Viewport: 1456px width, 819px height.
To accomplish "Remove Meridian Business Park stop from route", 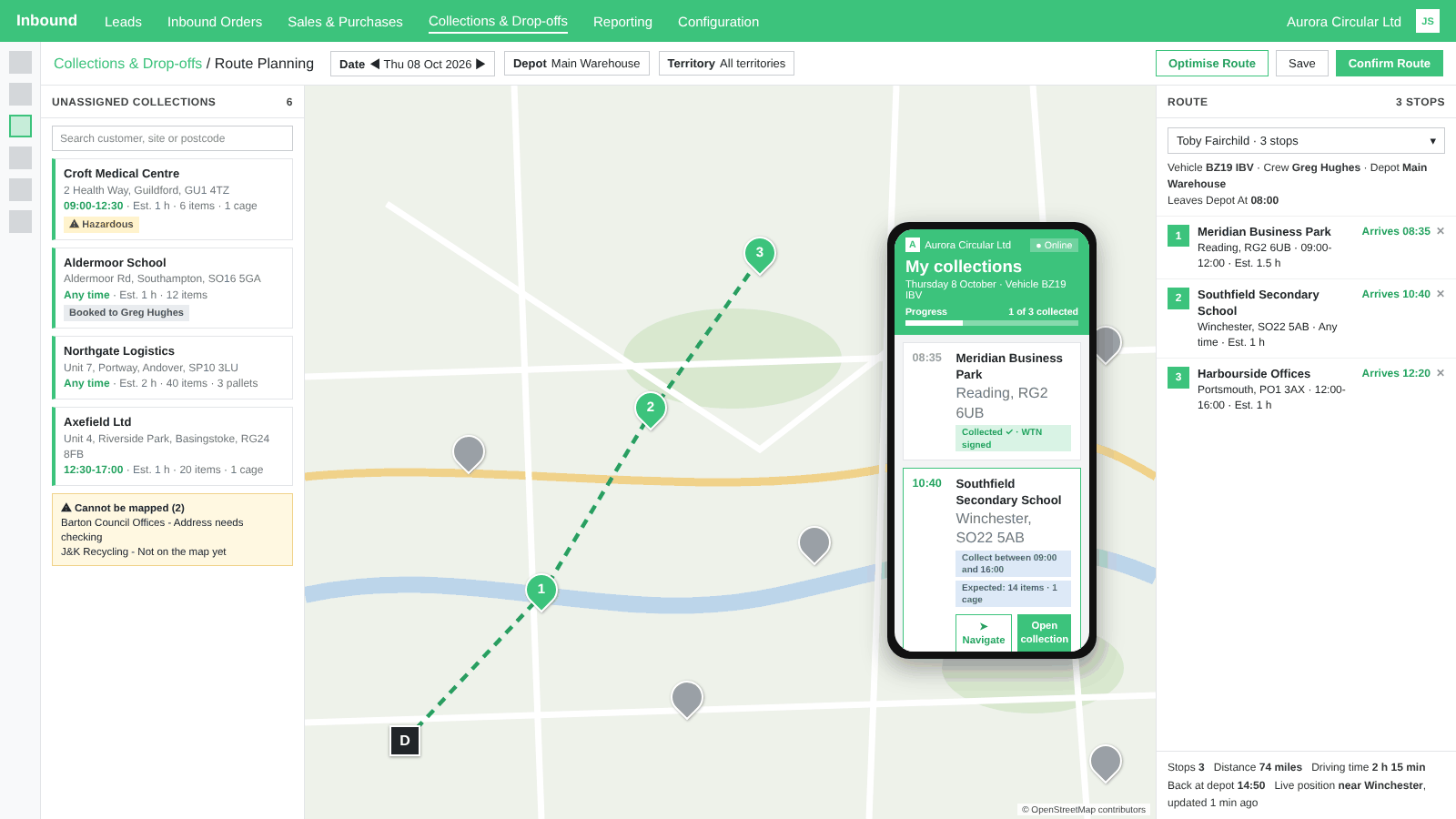I will (1441, 231).
